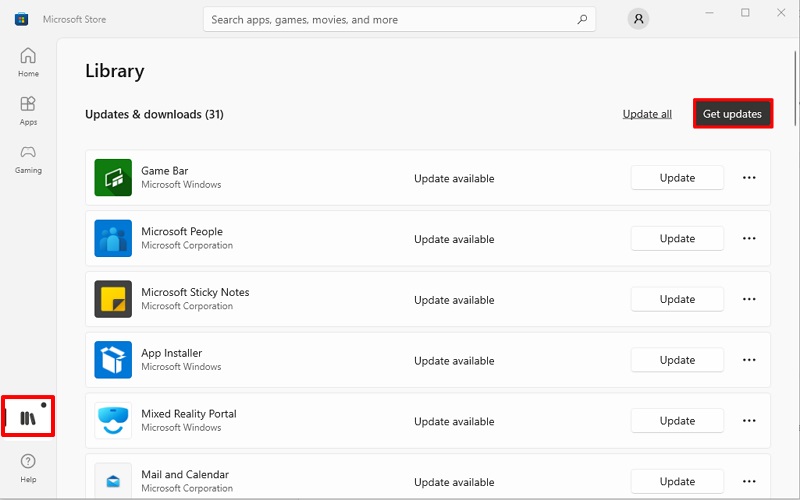The height and width of the screenshot is (500, 800).
Task: Open the user account profile icon
Action: point(638,19)
